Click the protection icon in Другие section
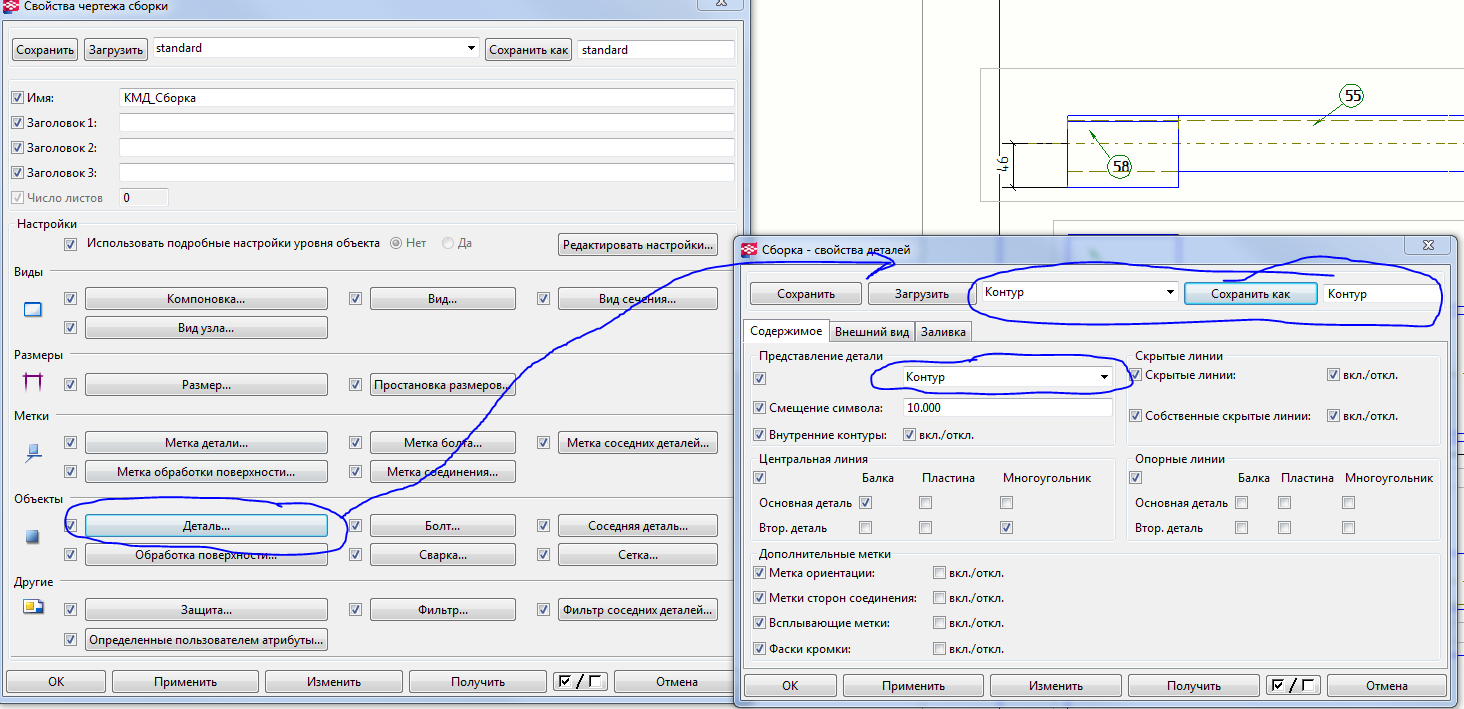Image resolution: width=1464 pixels, height=709 pixels. pyautogui.click(x=33, y=608)
